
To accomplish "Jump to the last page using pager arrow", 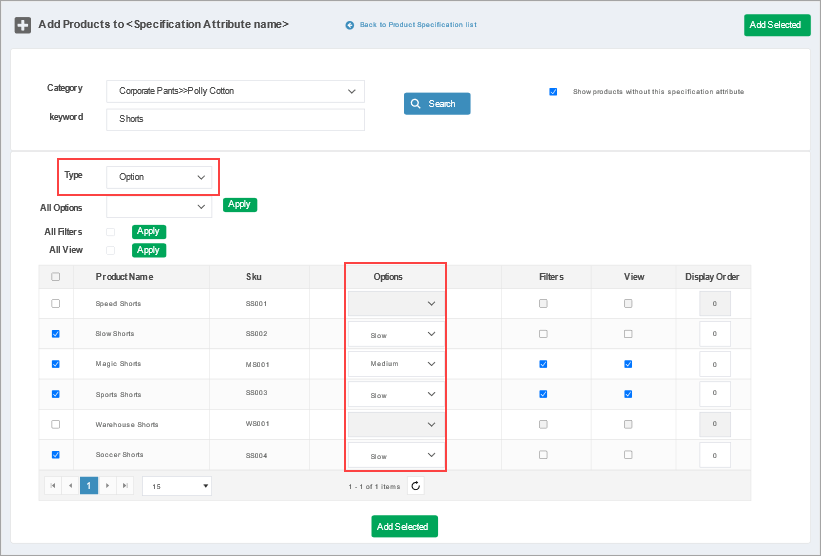I will [125, 486].
